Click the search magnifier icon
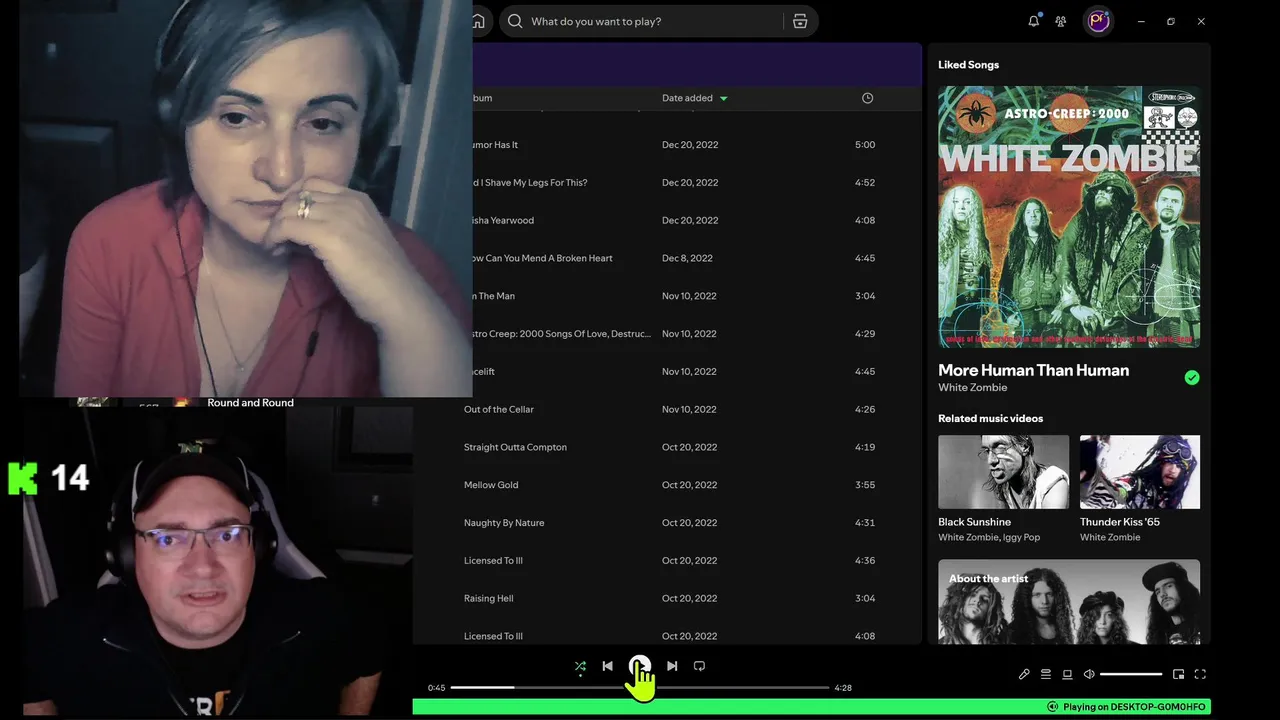The width and height of the screenshot is (1280, 720). pyautogui.click(x=515, y=21)
